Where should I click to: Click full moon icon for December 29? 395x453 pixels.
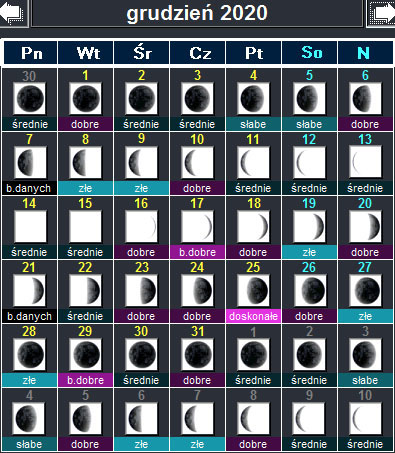pos(85,355)
